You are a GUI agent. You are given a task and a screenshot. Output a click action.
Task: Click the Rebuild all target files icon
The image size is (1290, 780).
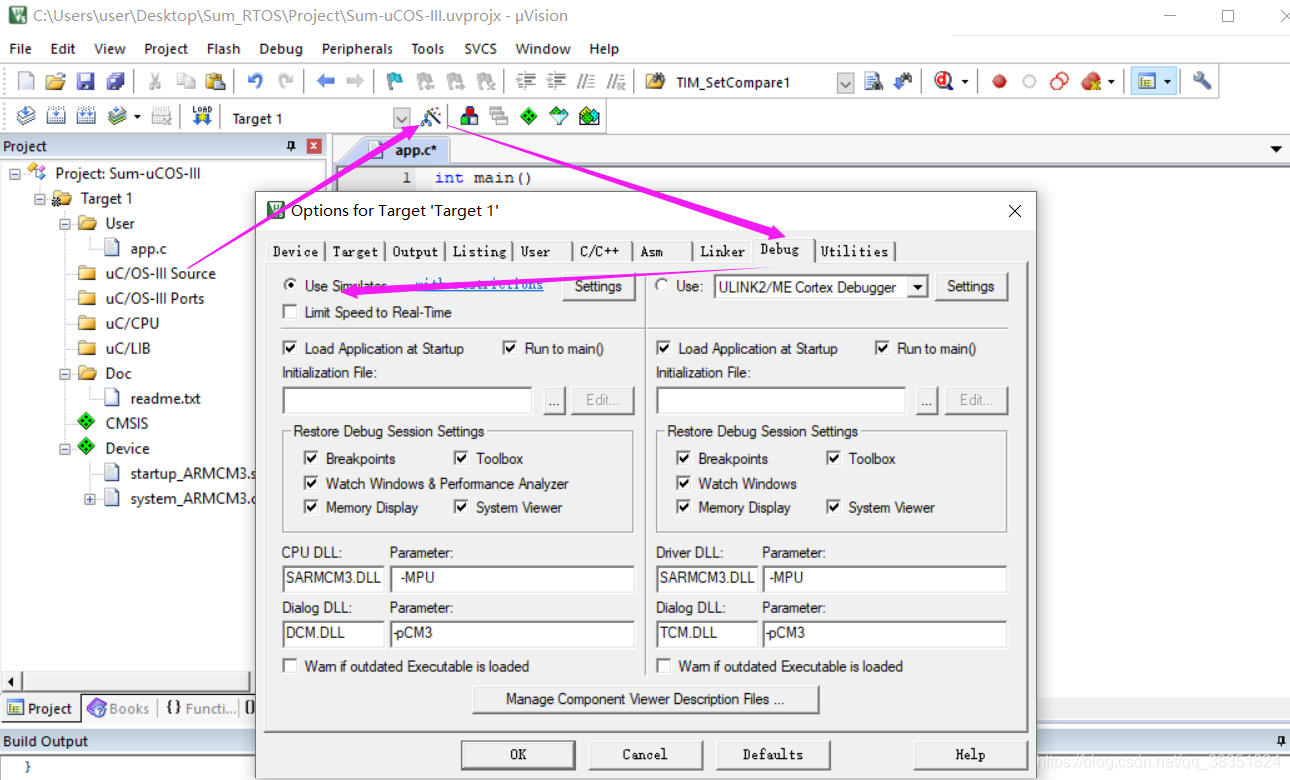click(x=86, y=117)
